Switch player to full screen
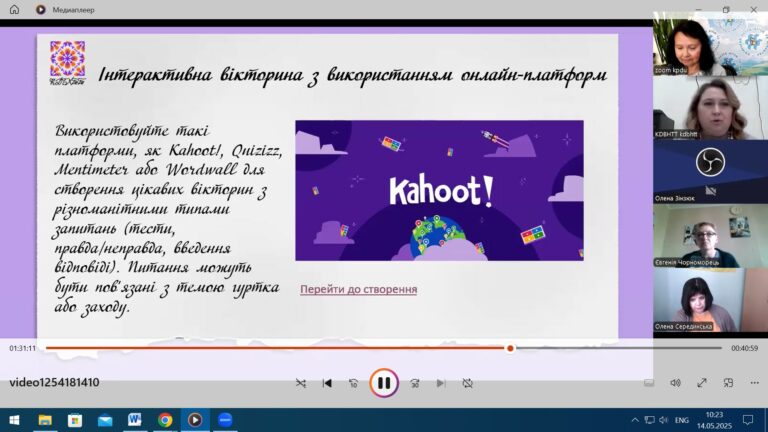The height and width of the screenshot is (432, 768). tap(702, 383)
